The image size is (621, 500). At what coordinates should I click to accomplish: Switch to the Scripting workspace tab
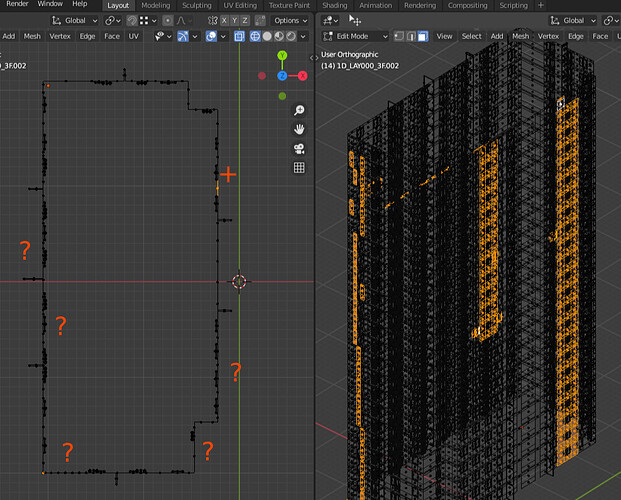pos(513,6)
